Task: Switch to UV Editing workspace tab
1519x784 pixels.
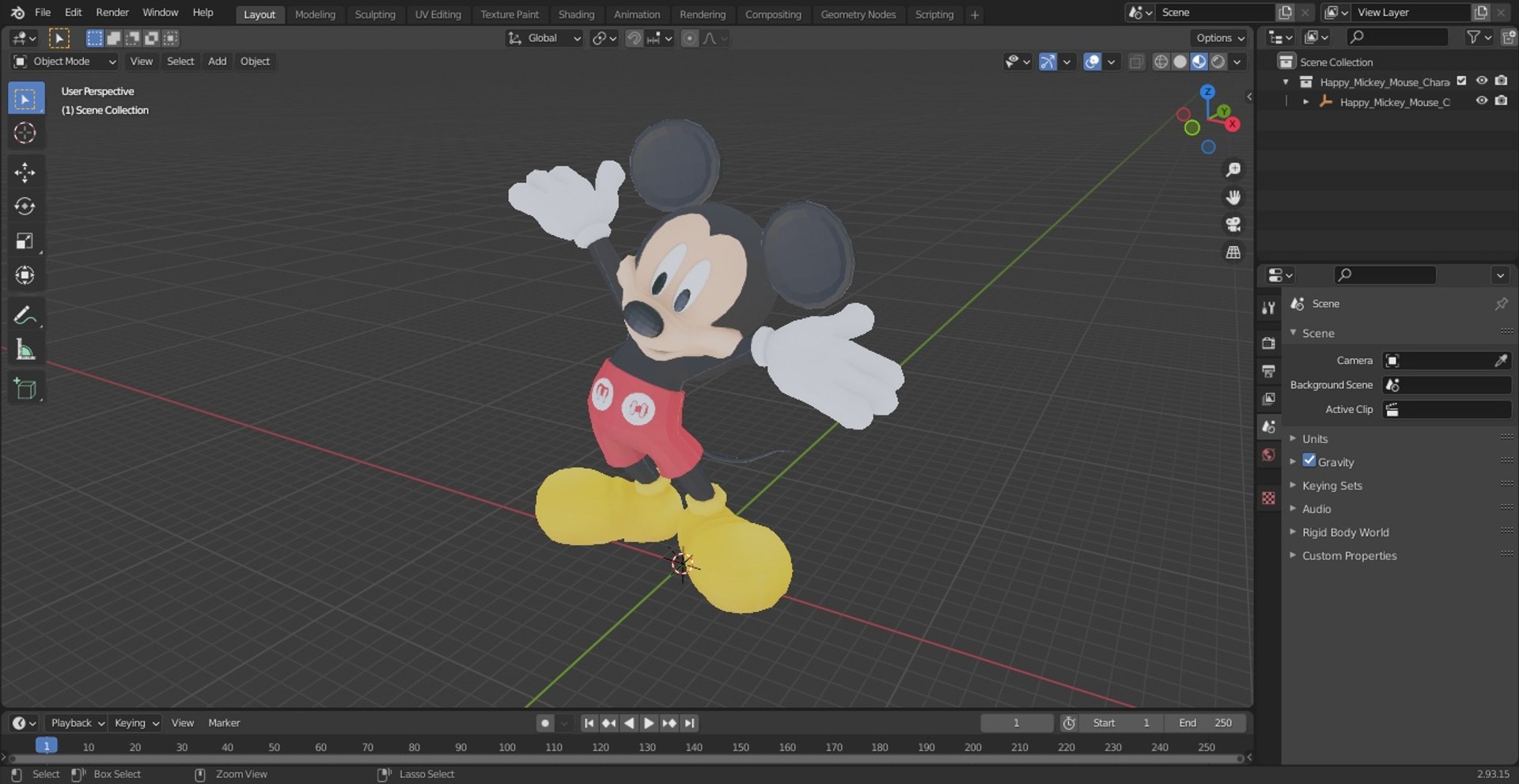Action: point(438,14)
